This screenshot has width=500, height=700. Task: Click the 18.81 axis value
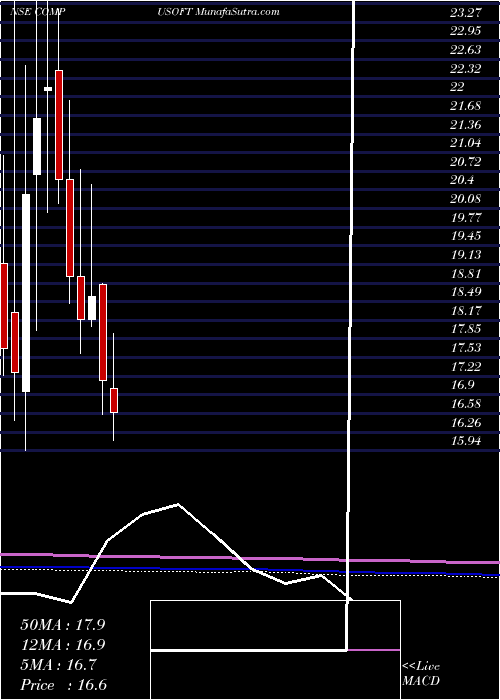coord(466,273)
